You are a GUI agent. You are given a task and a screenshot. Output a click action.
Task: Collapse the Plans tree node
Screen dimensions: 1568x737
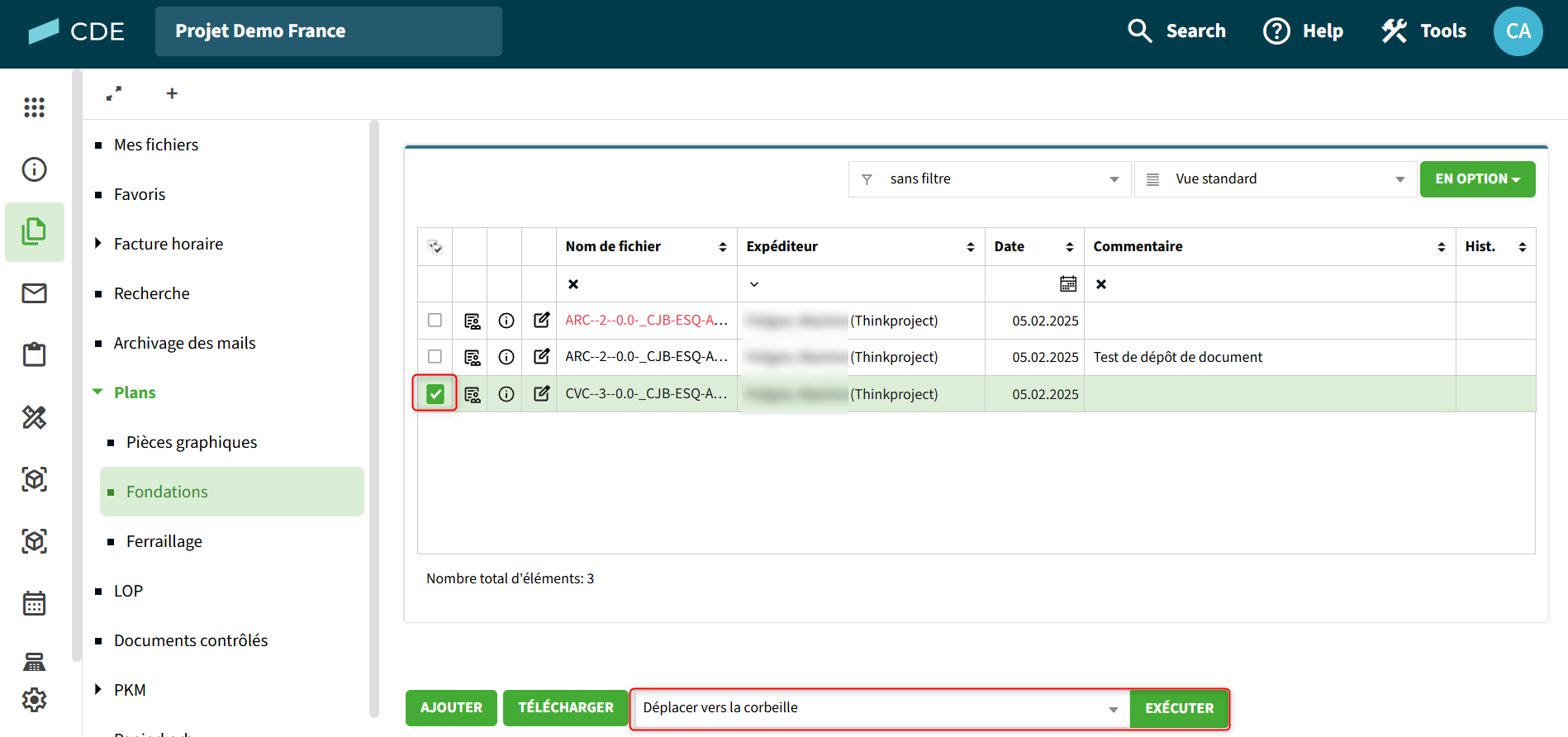(x=97, y=392)
